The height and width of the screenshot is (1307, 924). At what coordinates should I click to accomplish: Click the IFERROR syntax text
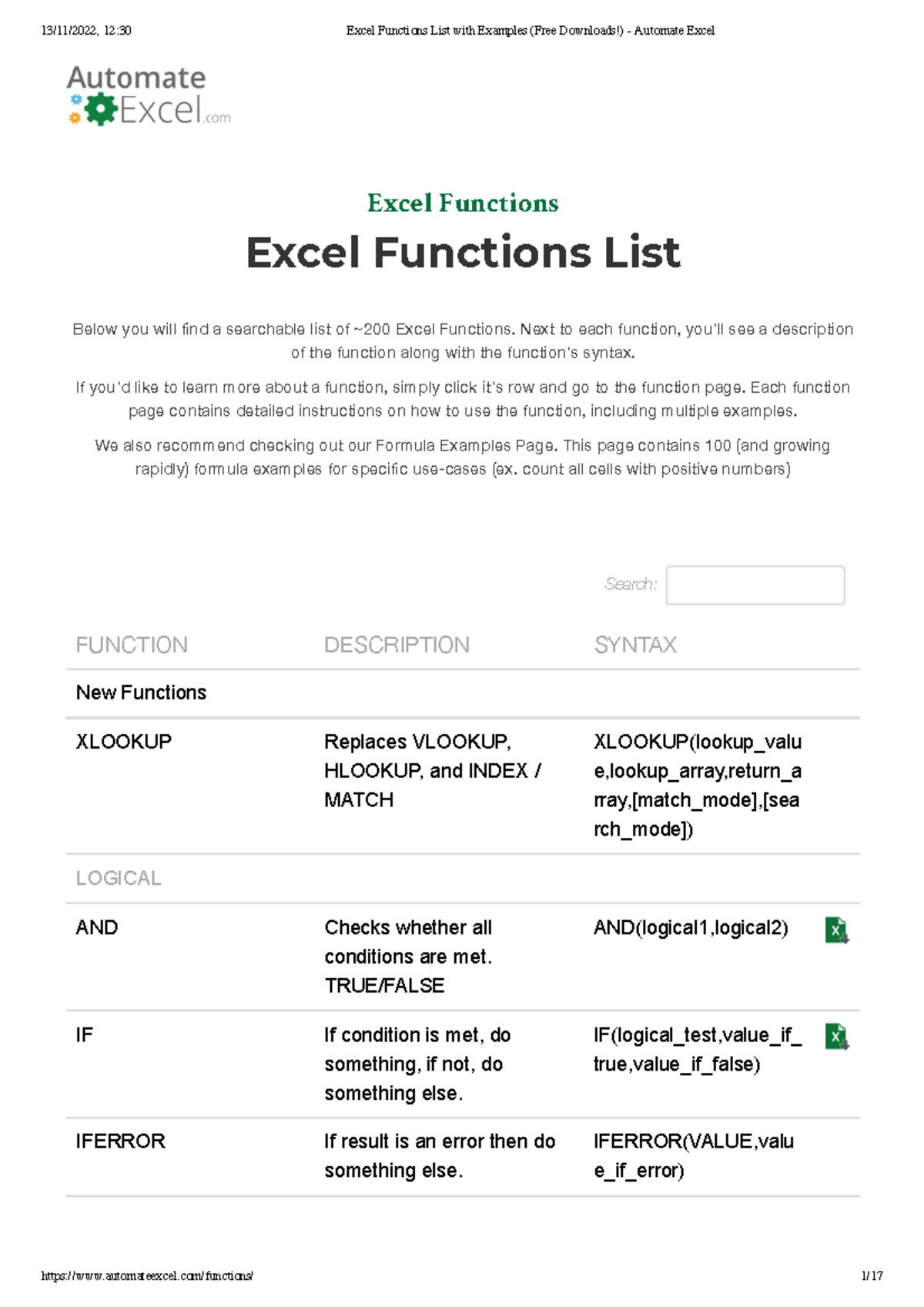click(694, 1156)
